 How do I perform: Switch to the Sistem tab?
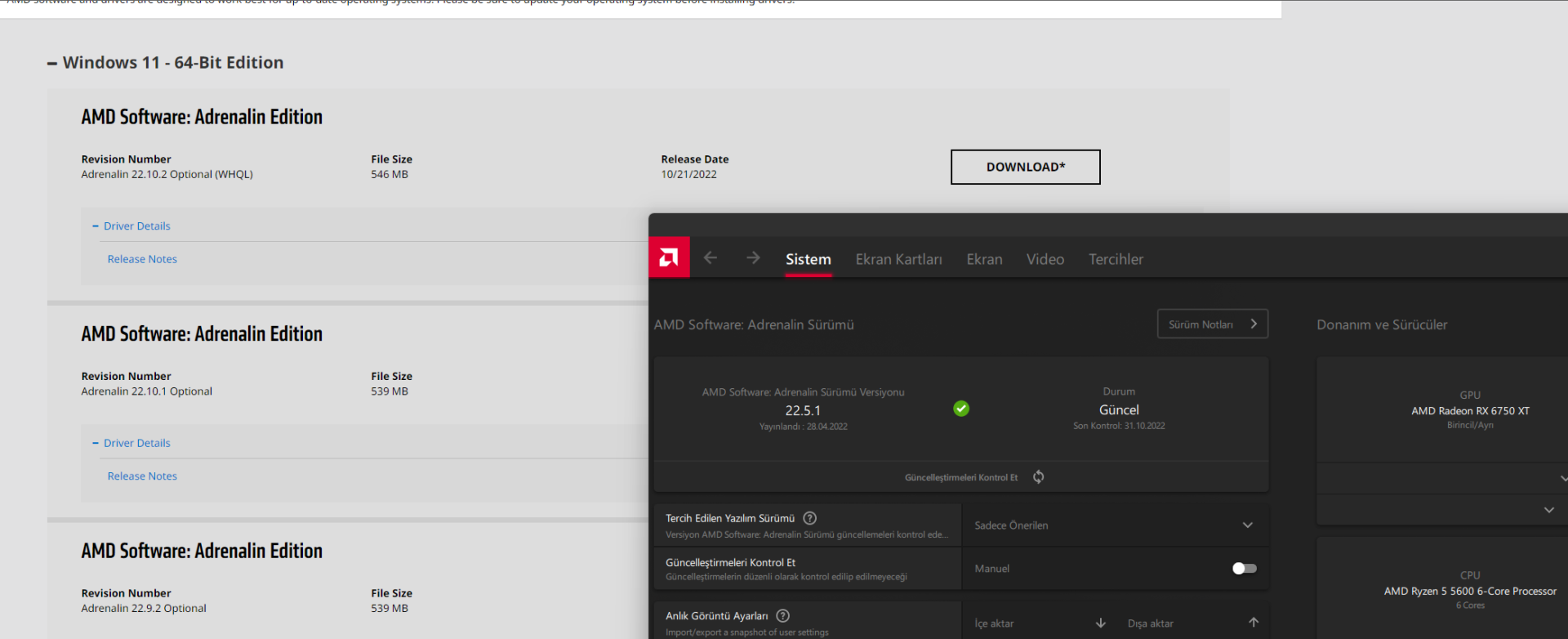click(808, 259)
